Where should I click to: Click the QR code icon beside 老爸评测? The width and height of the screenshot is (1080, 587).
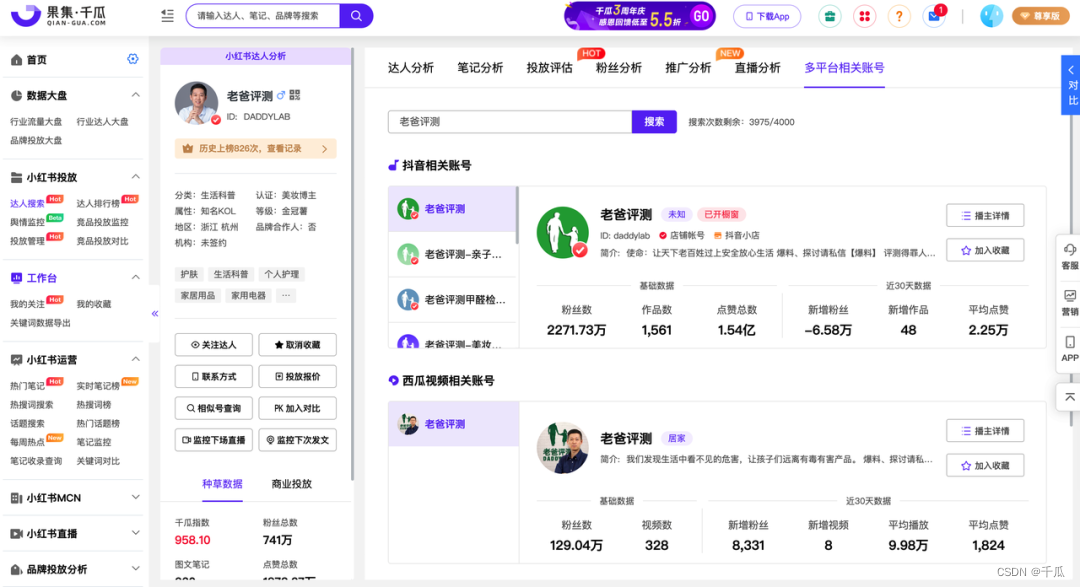click(x=295, y=95)
